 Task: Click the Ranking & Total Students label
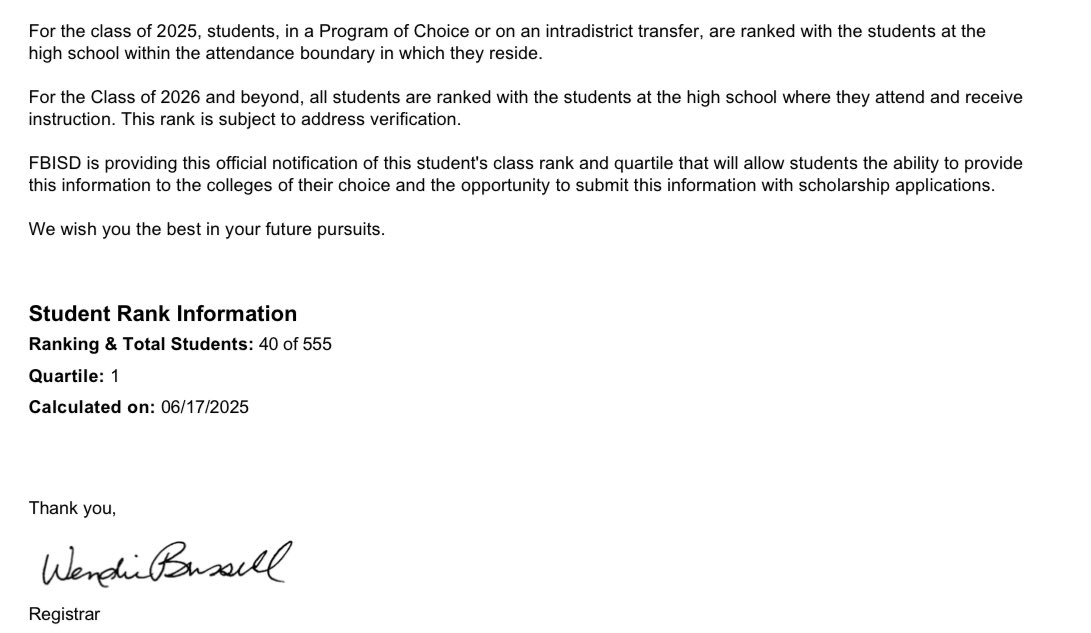point(141,344)
